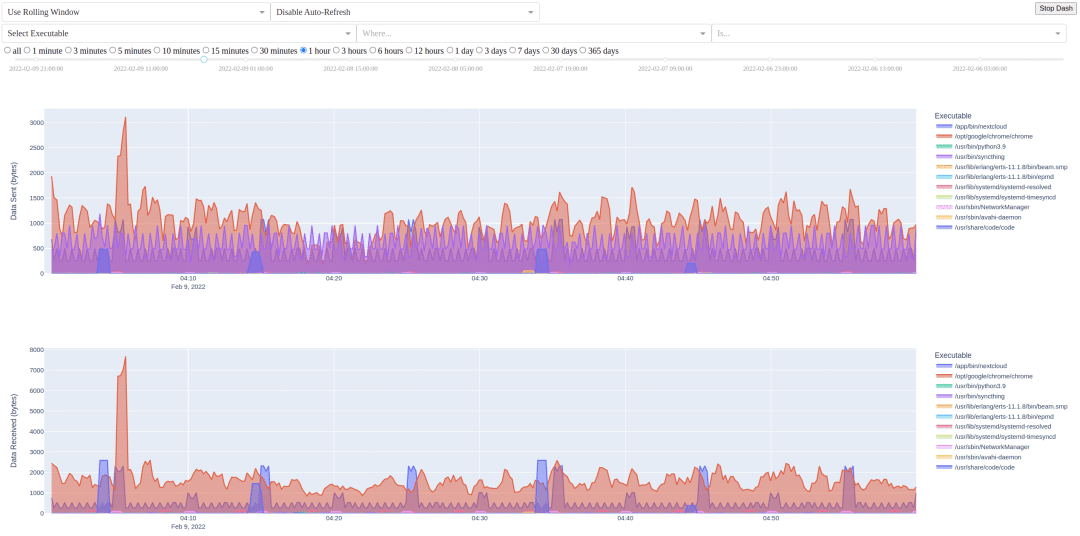Select the 'all' time range radio
Screen dimensions: 1080x536
7,50
